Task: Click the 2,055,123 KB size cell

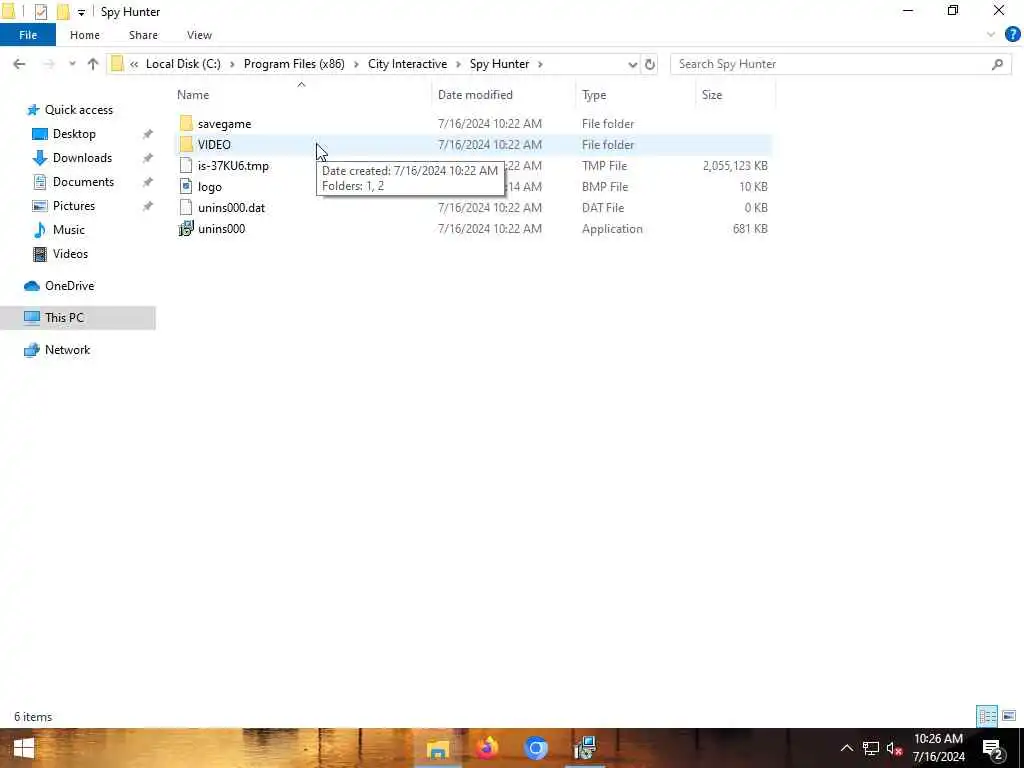Action: pos(735,166)
